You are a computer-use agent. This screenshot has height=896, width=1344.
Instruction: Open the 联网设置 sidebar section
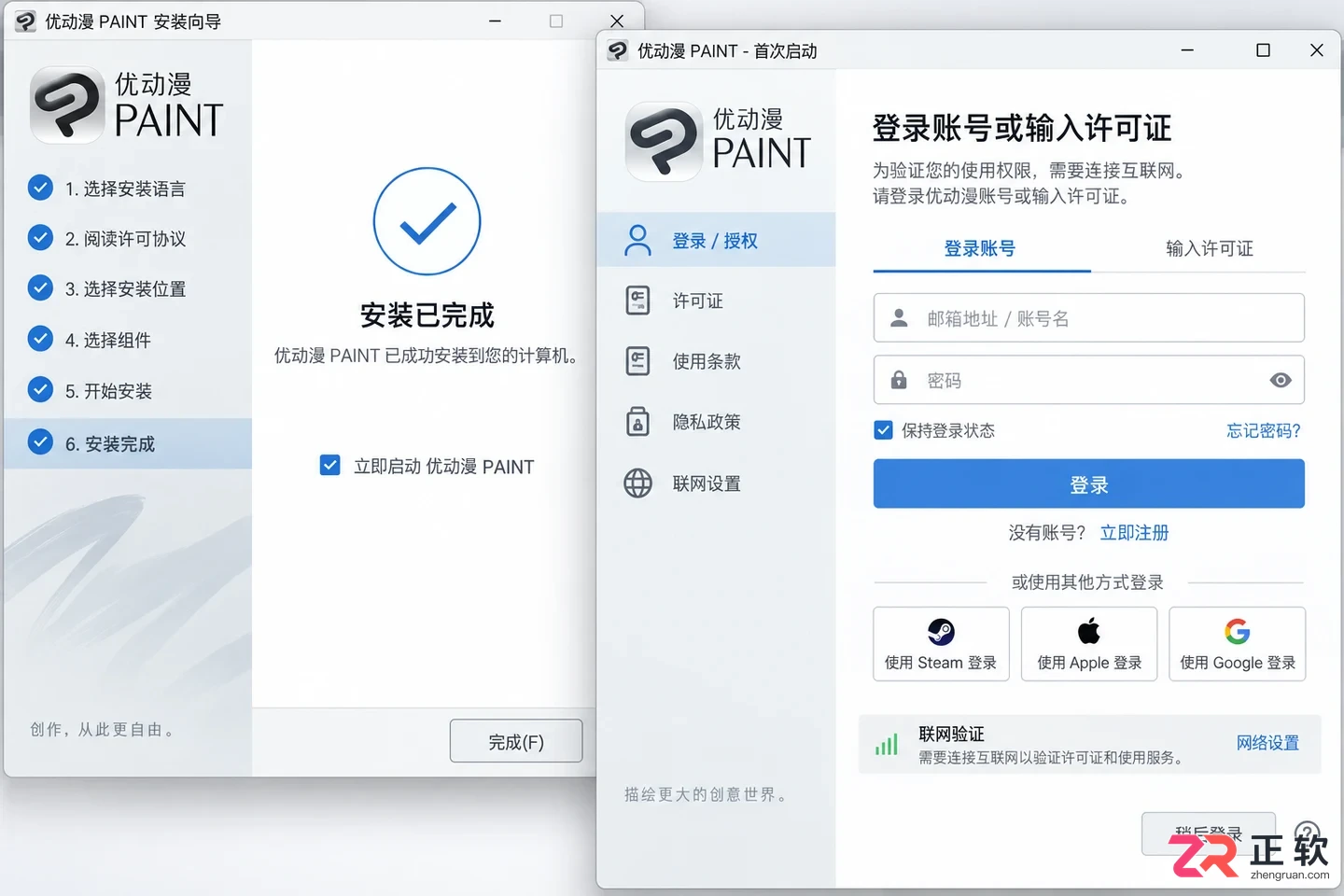coord(716,483)
